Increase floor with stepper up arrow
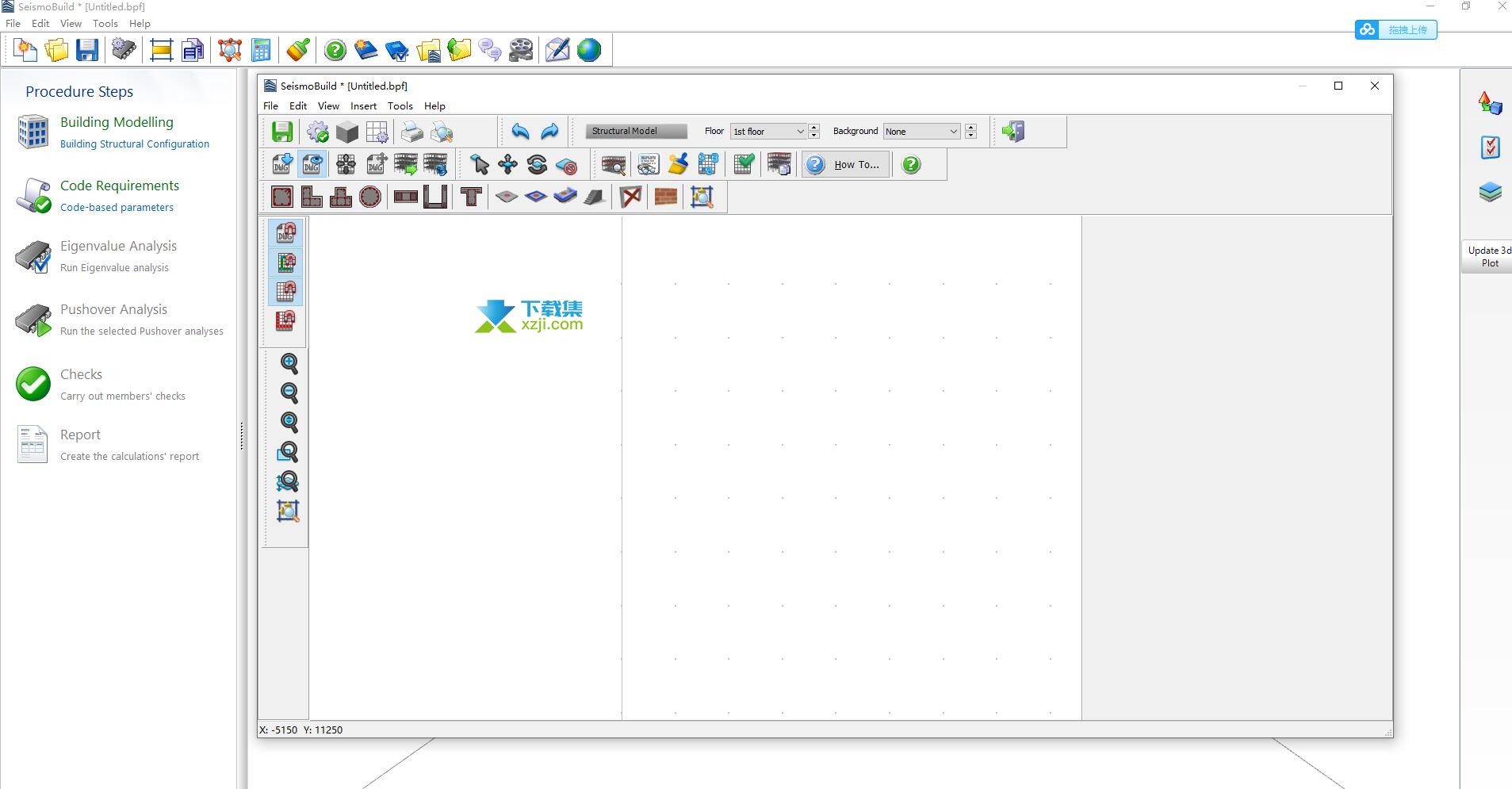 coord(813,128)
